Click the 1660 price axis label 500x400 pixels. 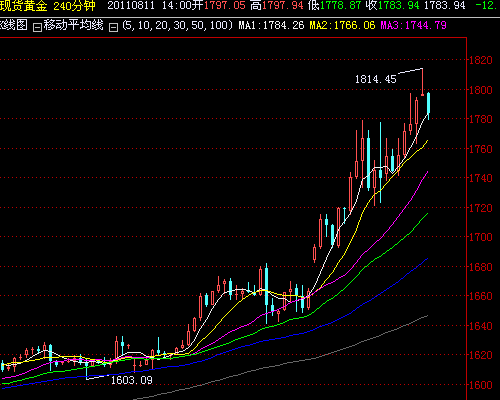[481, 296]
